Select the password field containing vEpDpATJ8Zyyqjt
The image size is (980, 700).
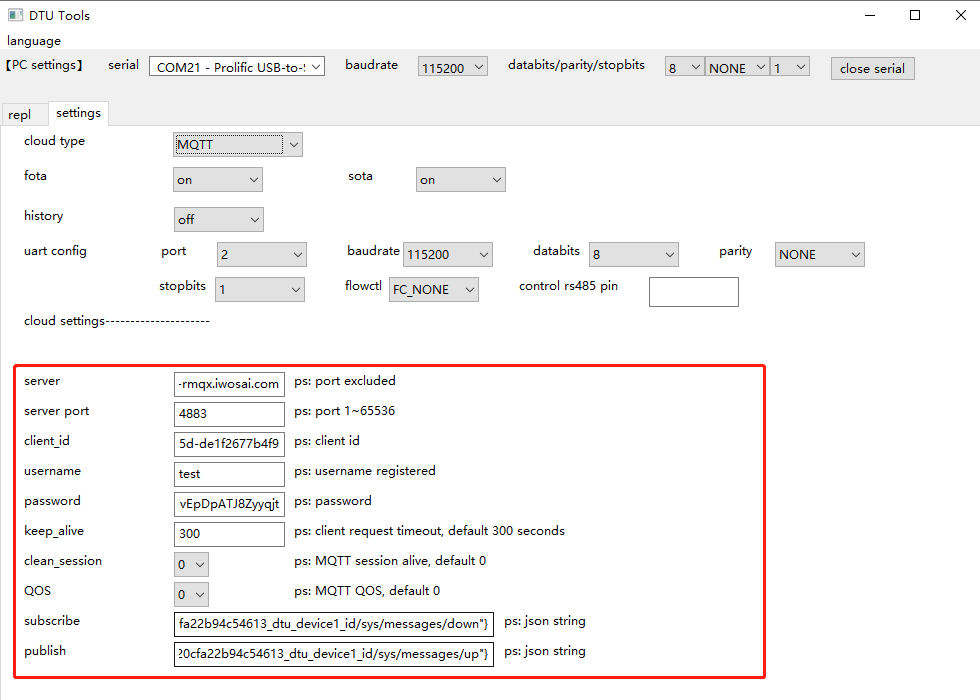(x=229, y=504)
